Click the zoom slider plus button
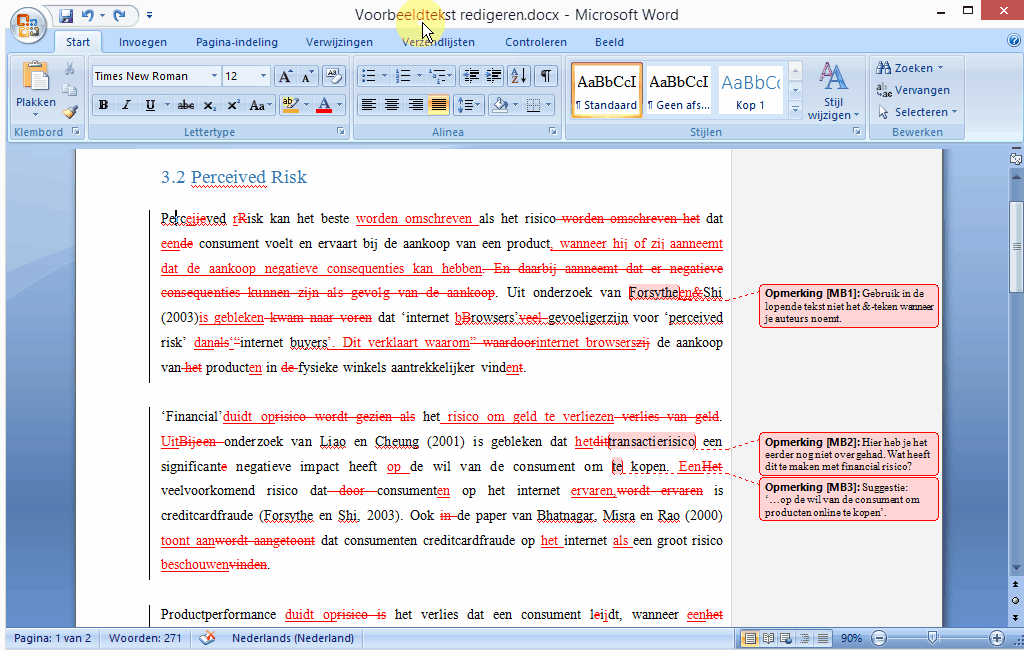 996,638
